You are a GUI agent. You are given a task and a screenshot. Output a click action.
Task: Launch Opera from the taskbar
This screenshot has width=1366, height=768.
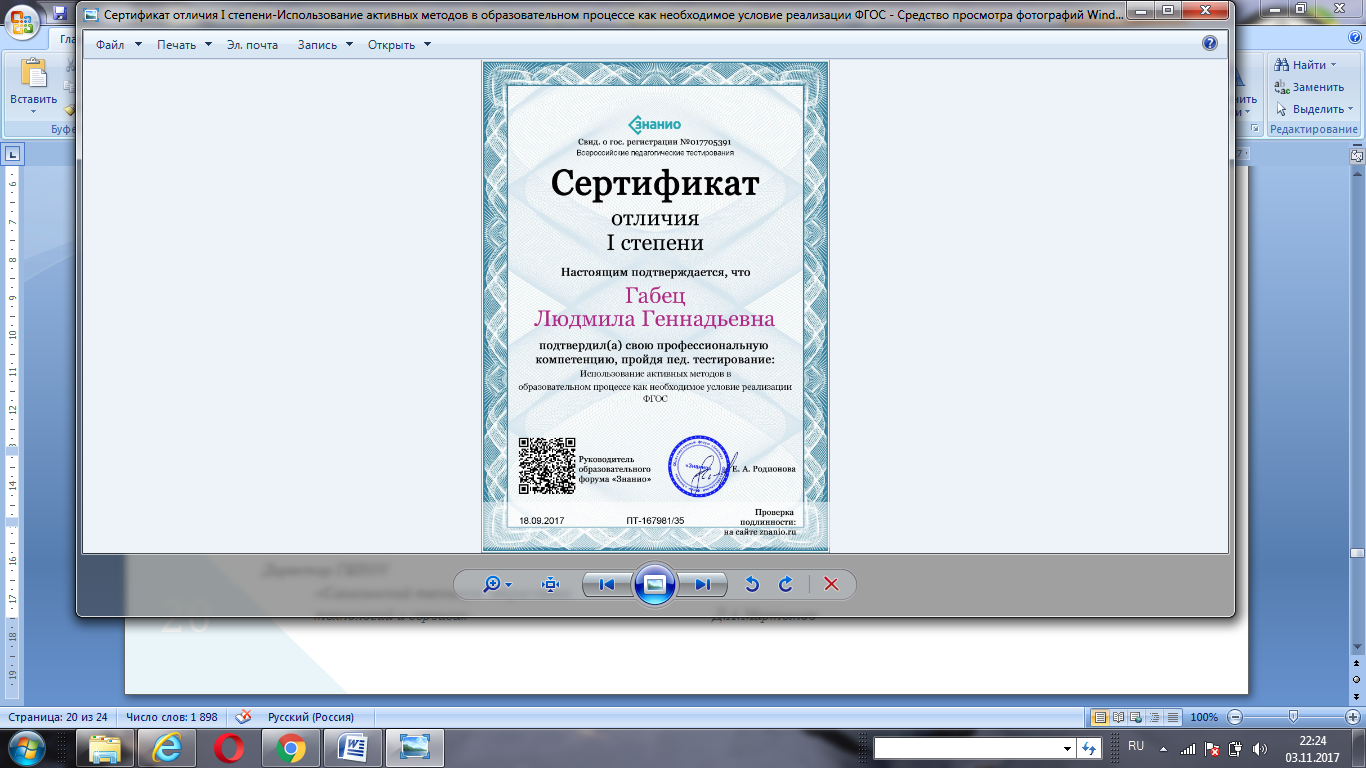tap(229, 747)
